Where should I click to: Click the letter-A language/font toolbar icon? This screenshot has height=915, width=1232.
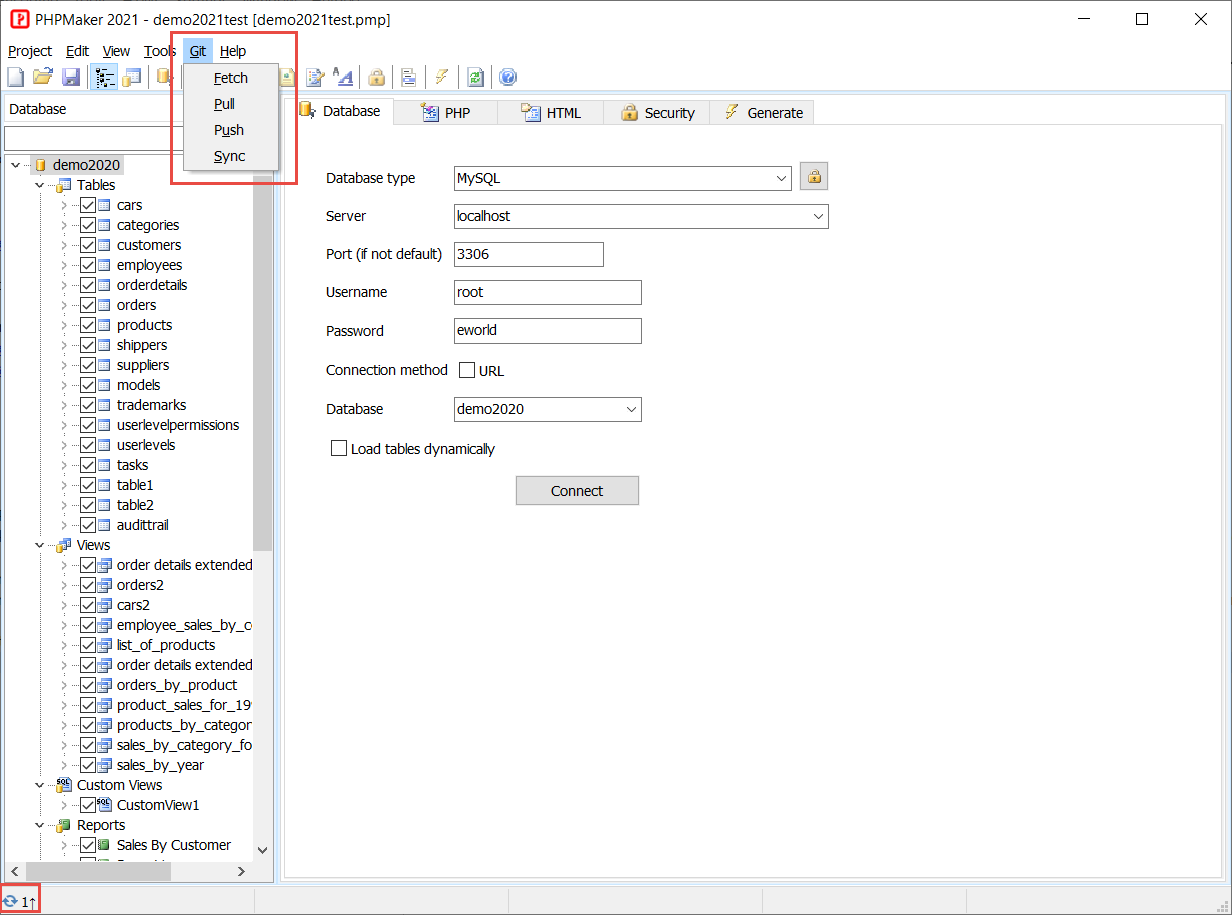[343, 77]
